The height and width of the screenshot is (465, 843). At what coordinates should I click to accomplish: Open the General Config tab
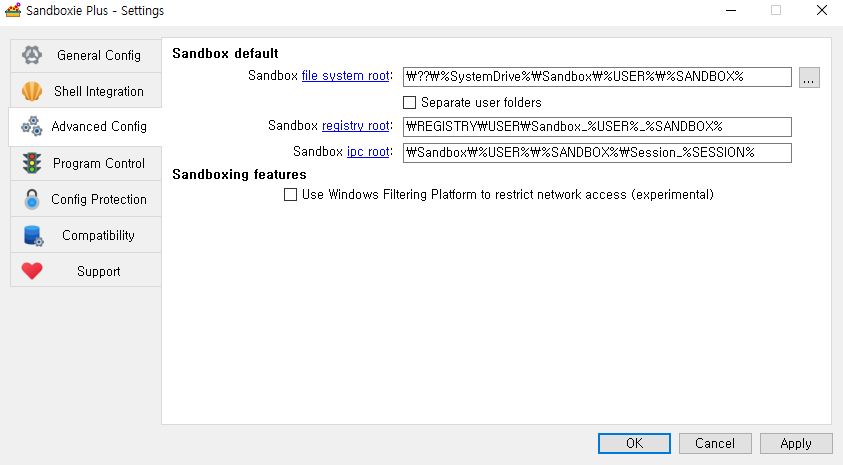tap(85, 55)
